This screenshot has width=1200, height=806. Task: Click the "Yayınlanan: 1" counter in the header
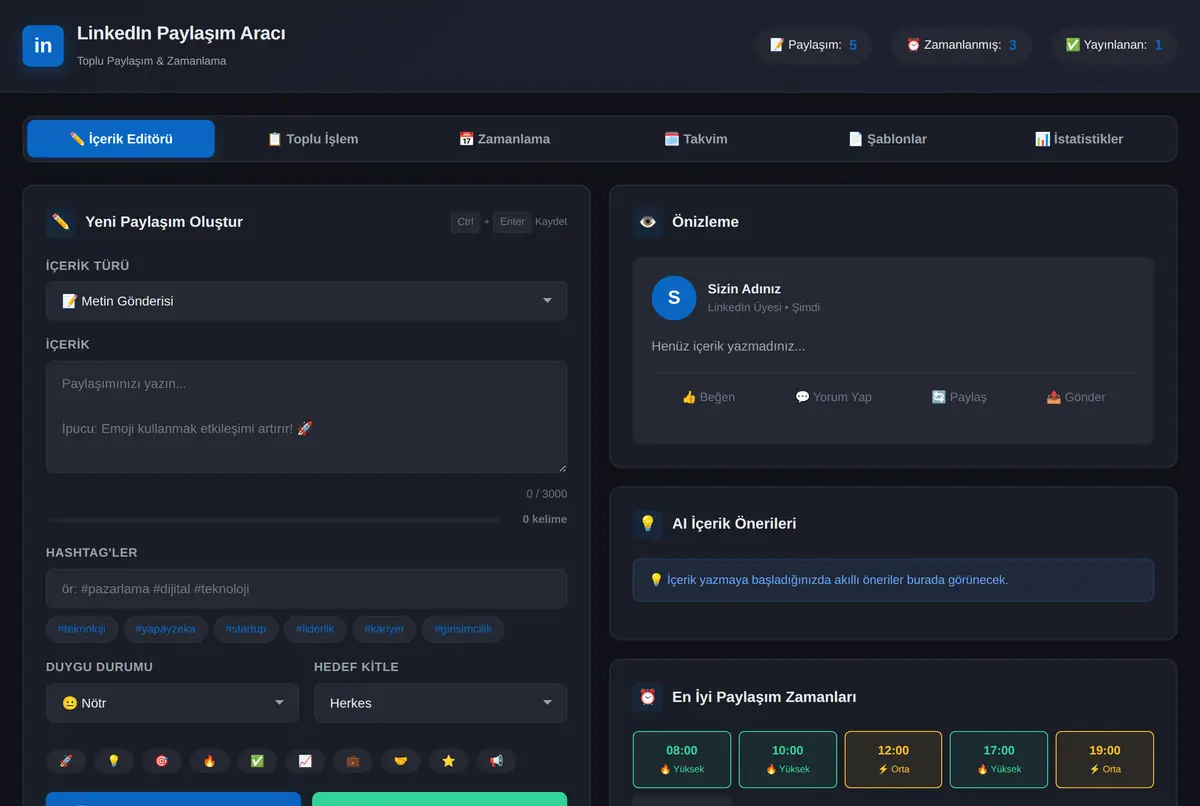coord(1113,45)
